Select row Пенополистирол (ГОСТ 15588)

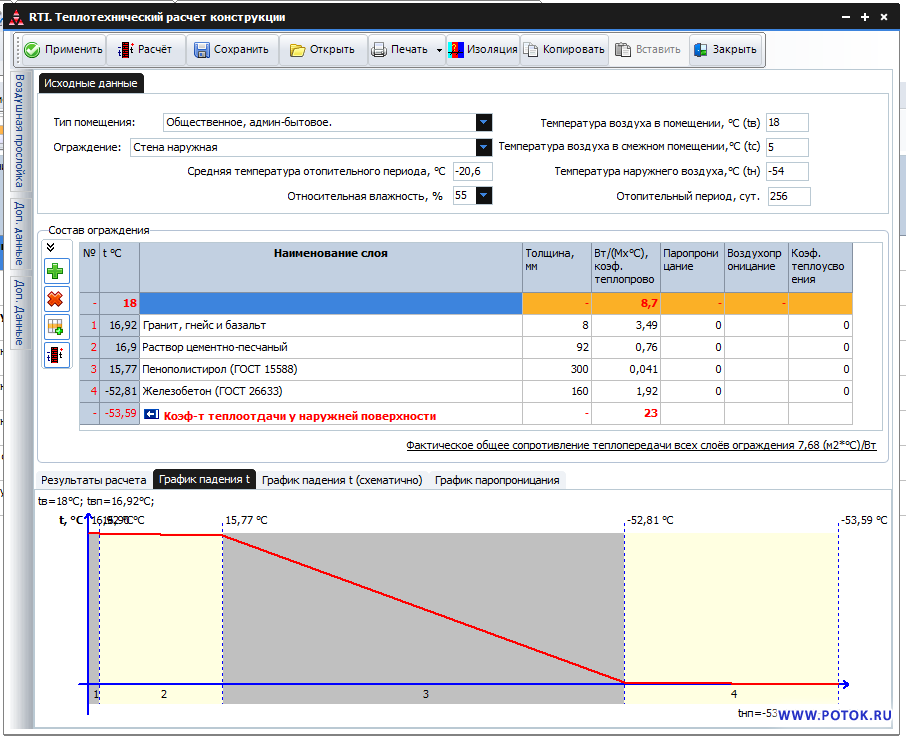point(465,369)
